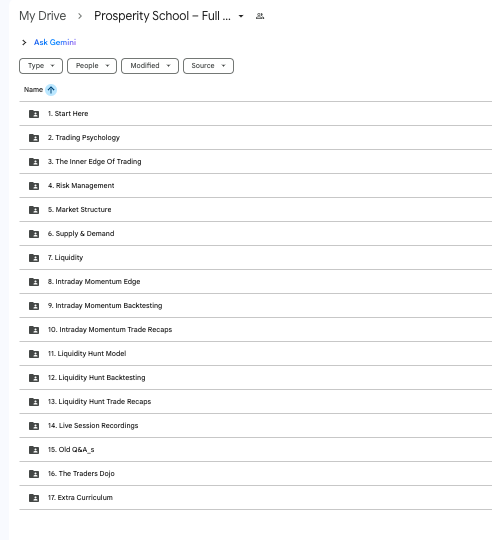Select the '7. Liquidity' folder name
Image resolution: width=492 pixels, height=540 pixels.
tap(65, 258)
